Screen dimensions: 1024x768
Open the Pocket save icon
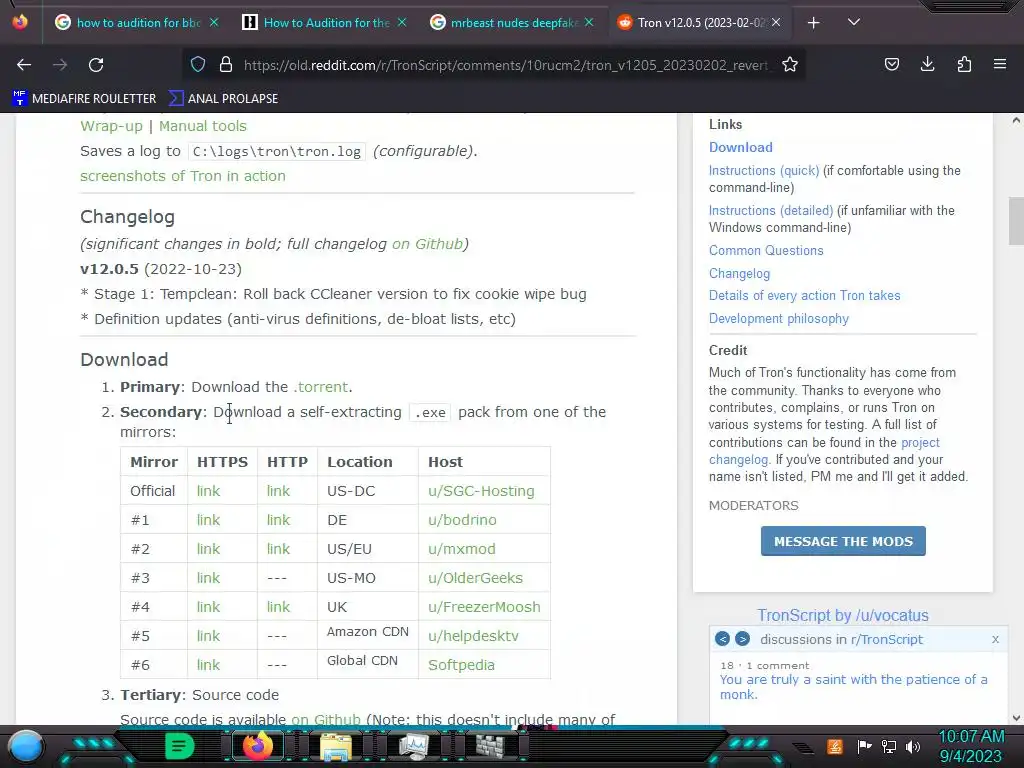[x=891, y=64]
